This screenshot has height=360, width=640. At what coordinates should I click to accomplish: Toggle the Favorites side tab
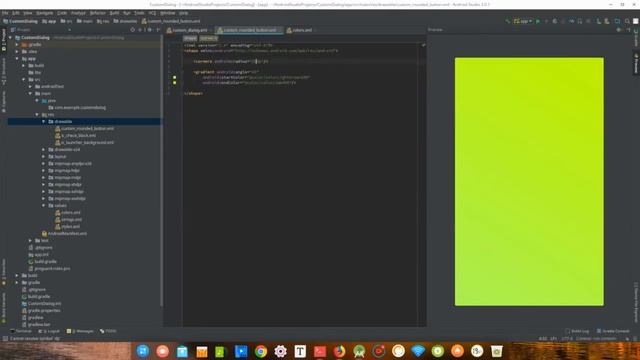(x=4, y=271)
